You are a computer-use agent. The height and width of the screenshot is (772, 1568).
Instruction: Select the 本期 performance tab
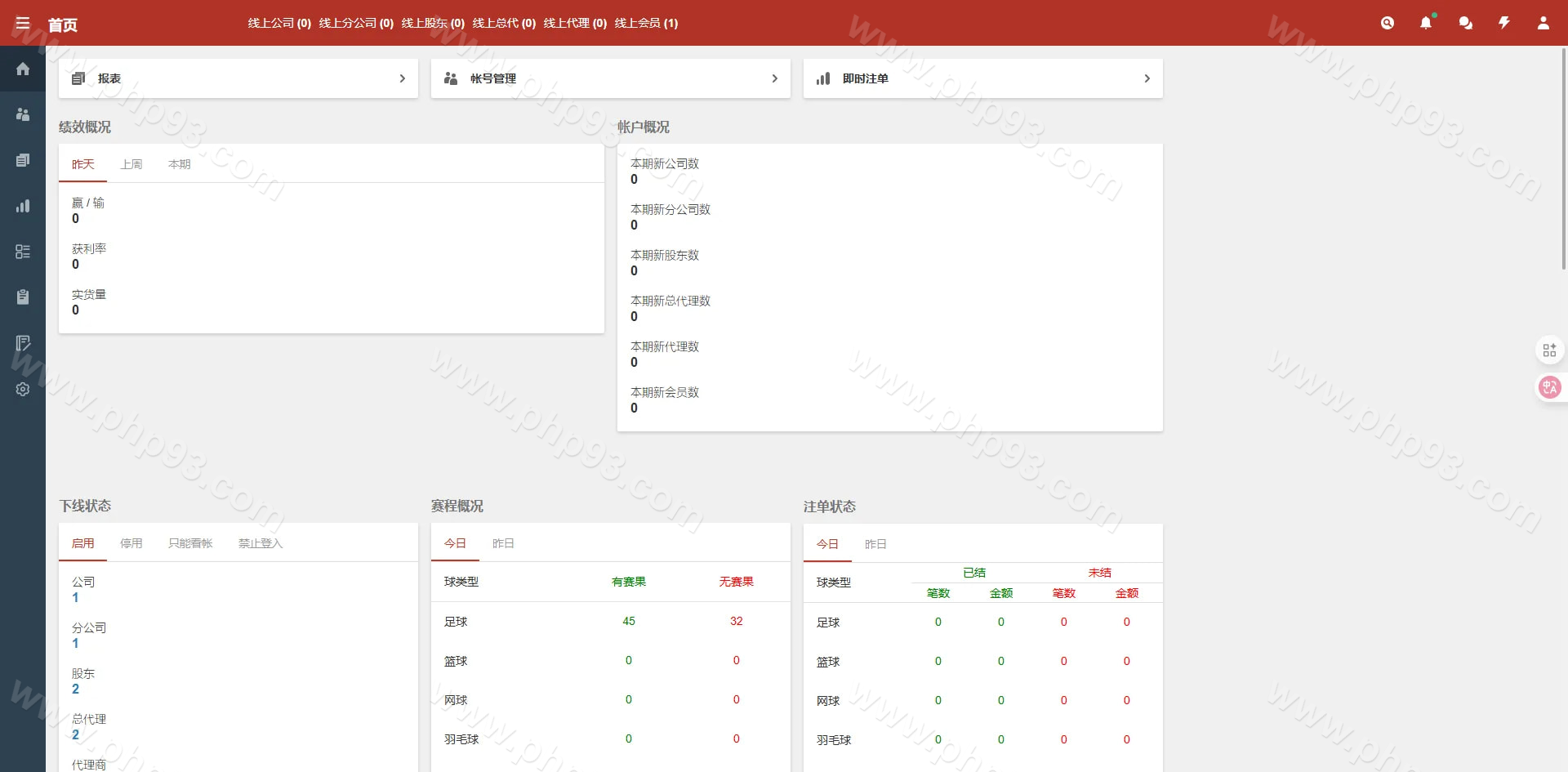pyautogui.click(x=179, y=164)
